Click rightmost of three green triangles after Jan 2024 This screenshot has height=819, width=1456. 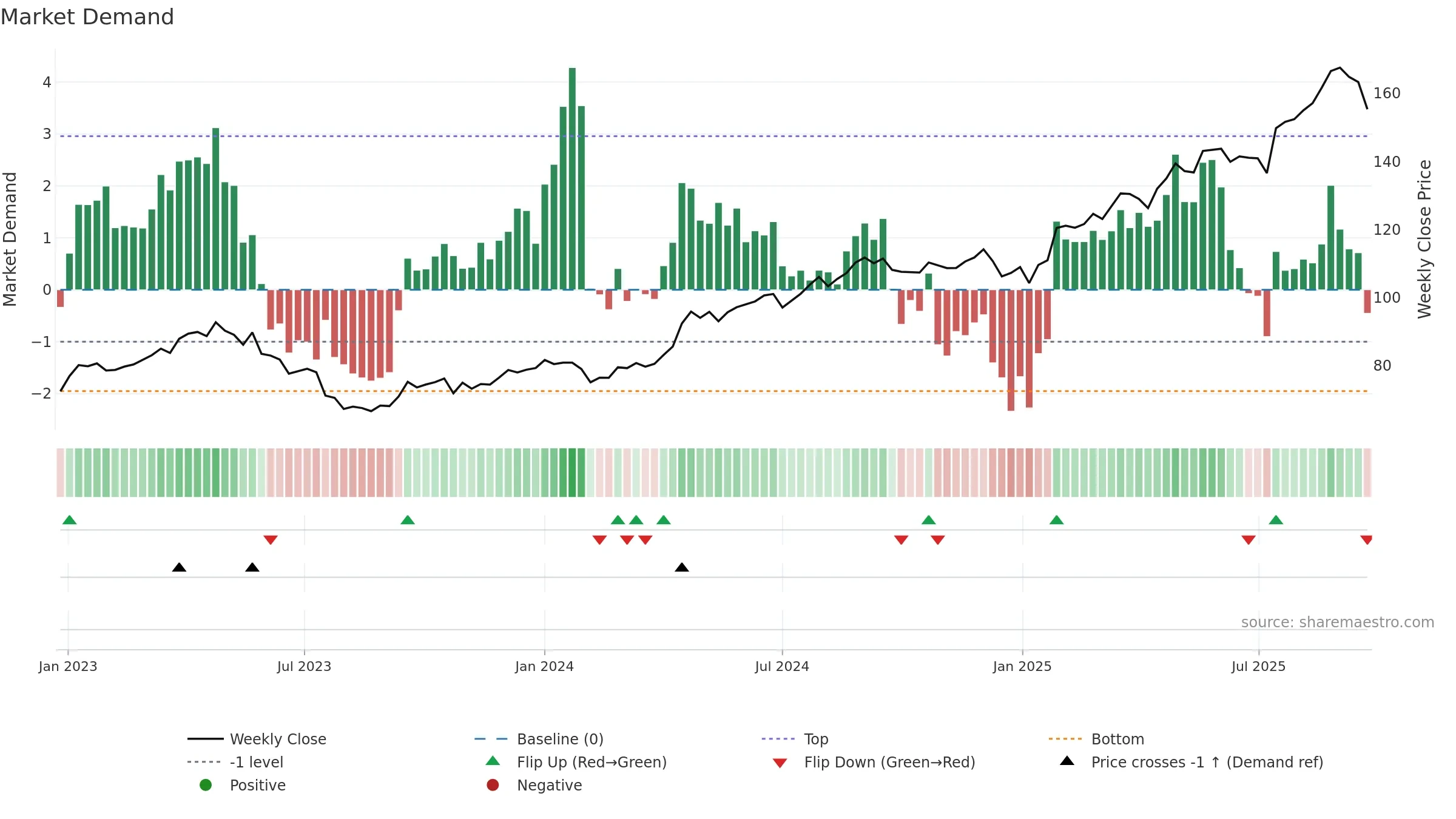pos(664,520)
